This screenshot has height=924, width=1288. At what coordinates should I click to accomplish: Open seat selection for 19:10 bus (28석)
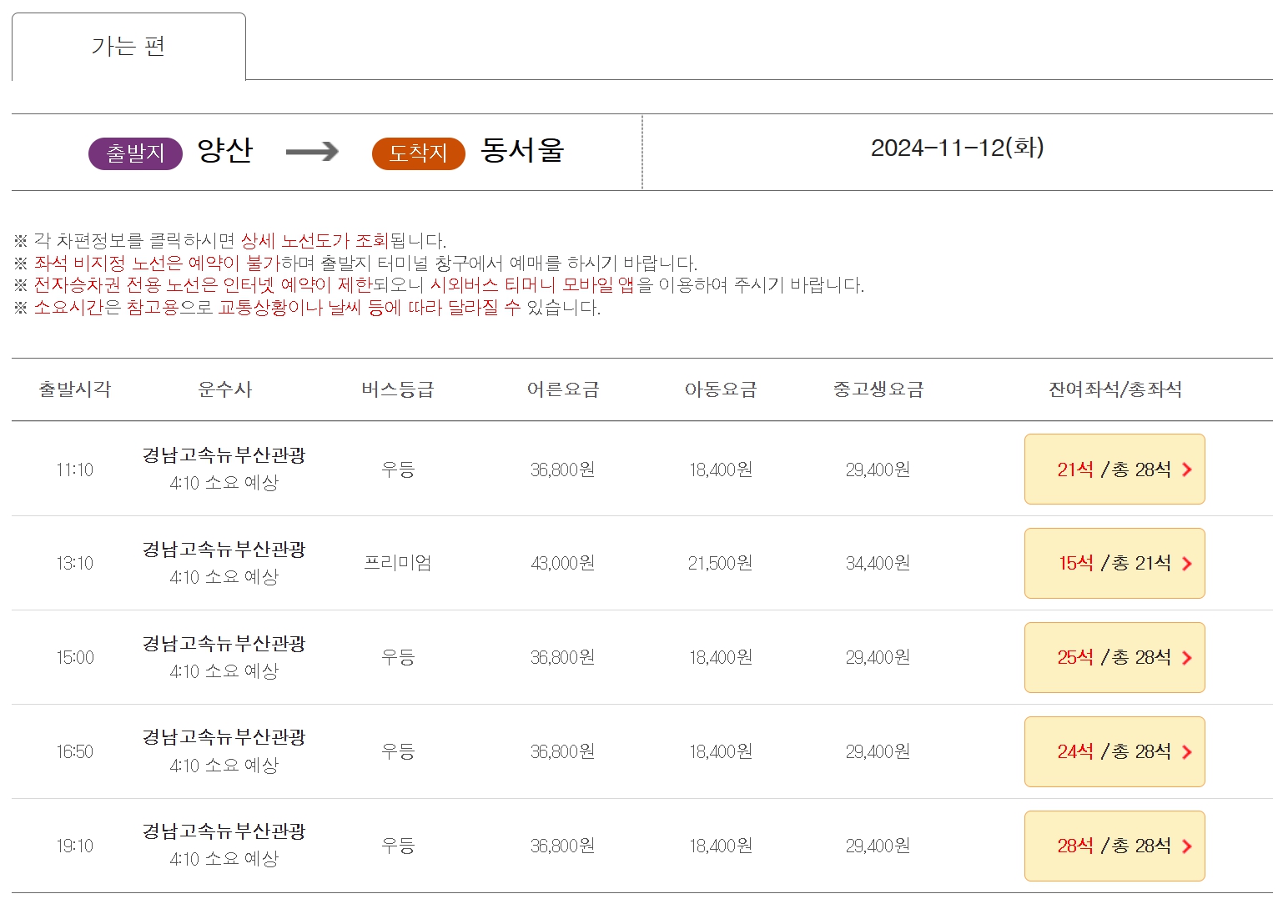point(1114,846)
